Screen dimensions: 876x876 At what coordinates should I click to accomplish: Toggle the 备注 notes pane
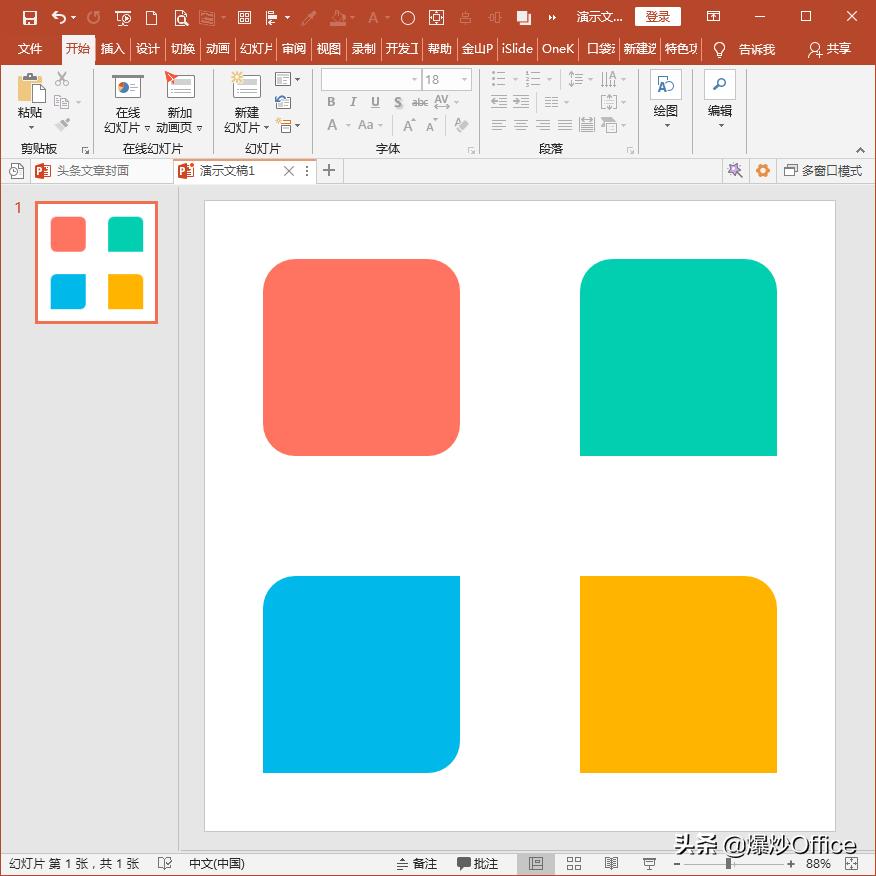[417, 864]
